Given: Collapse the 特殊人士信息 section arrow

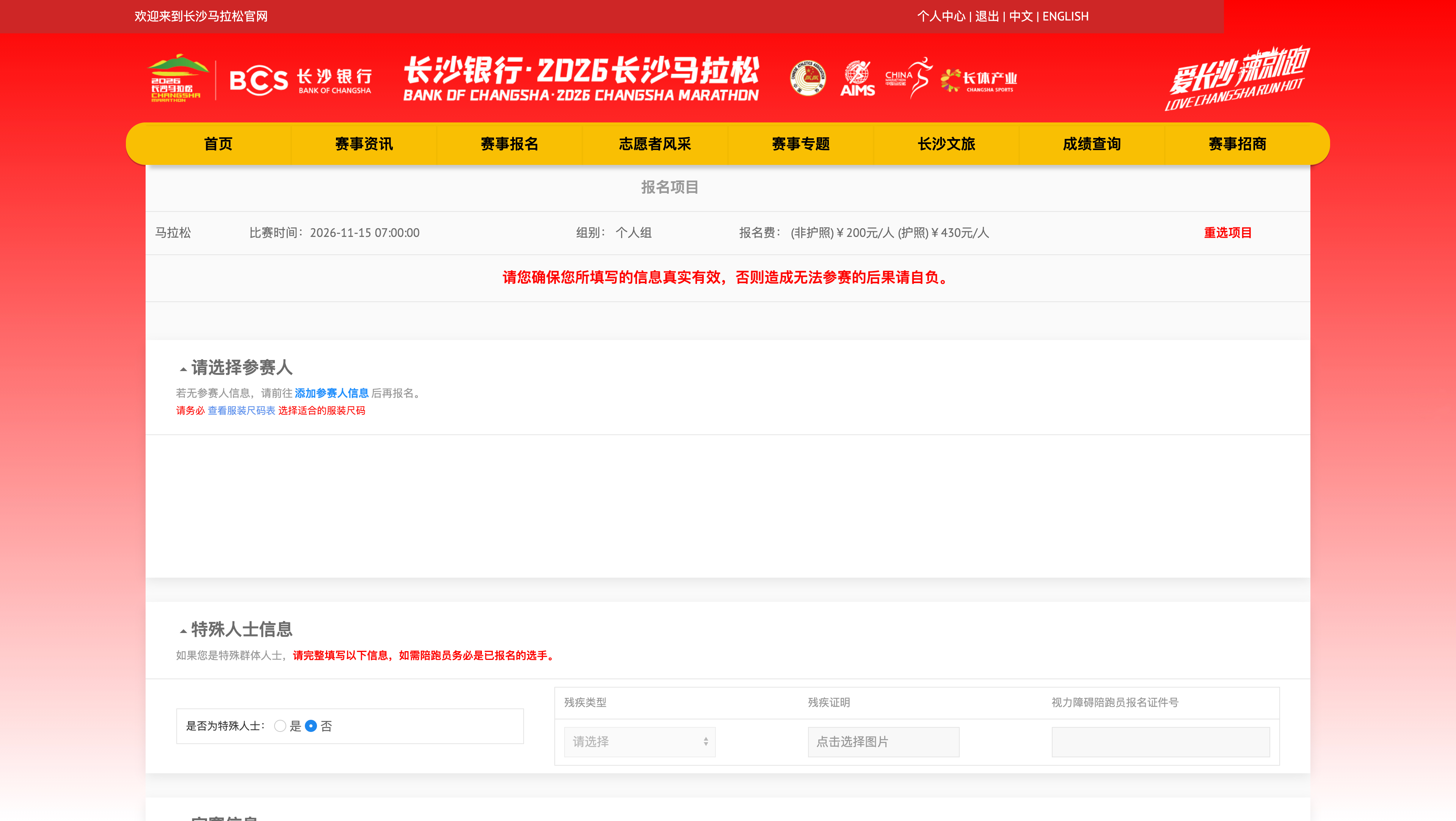Looking at the screenshot, I should click(x=183, y=631).
